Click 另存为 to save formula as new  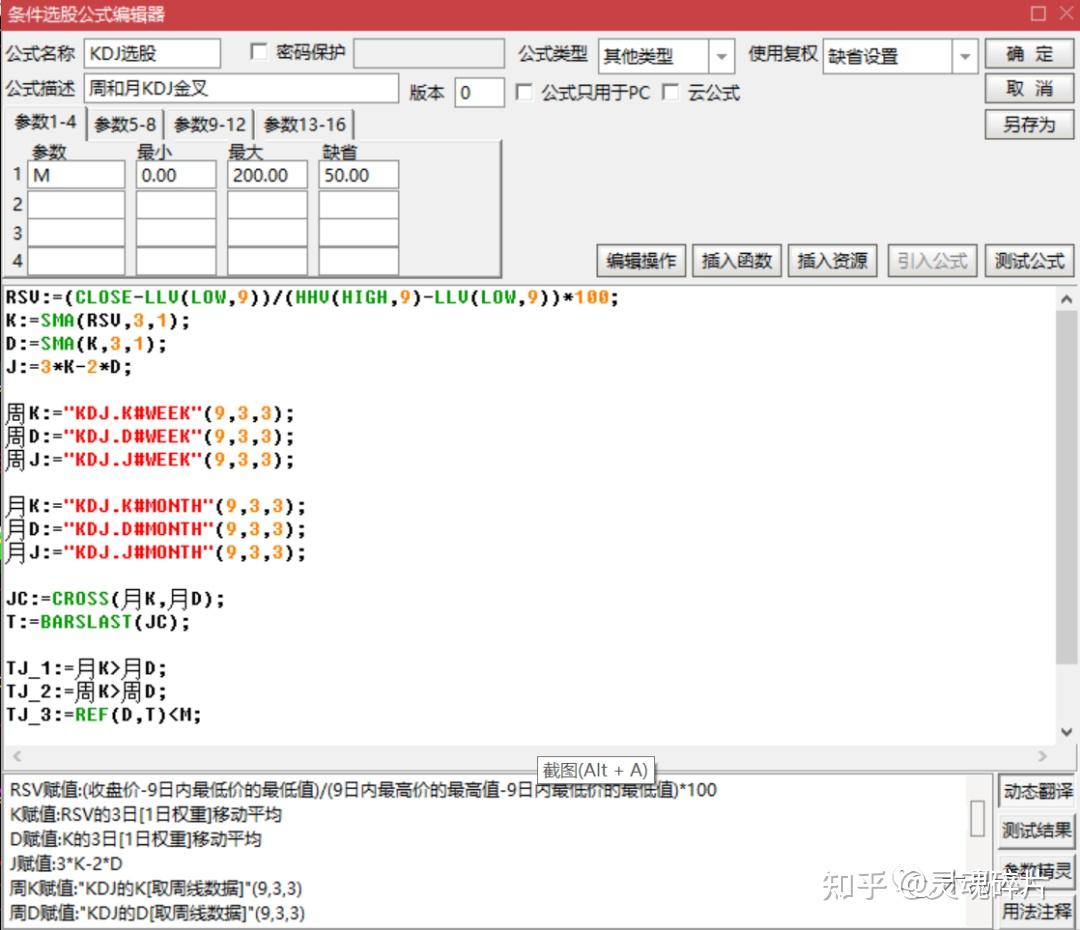point(1028,124)
